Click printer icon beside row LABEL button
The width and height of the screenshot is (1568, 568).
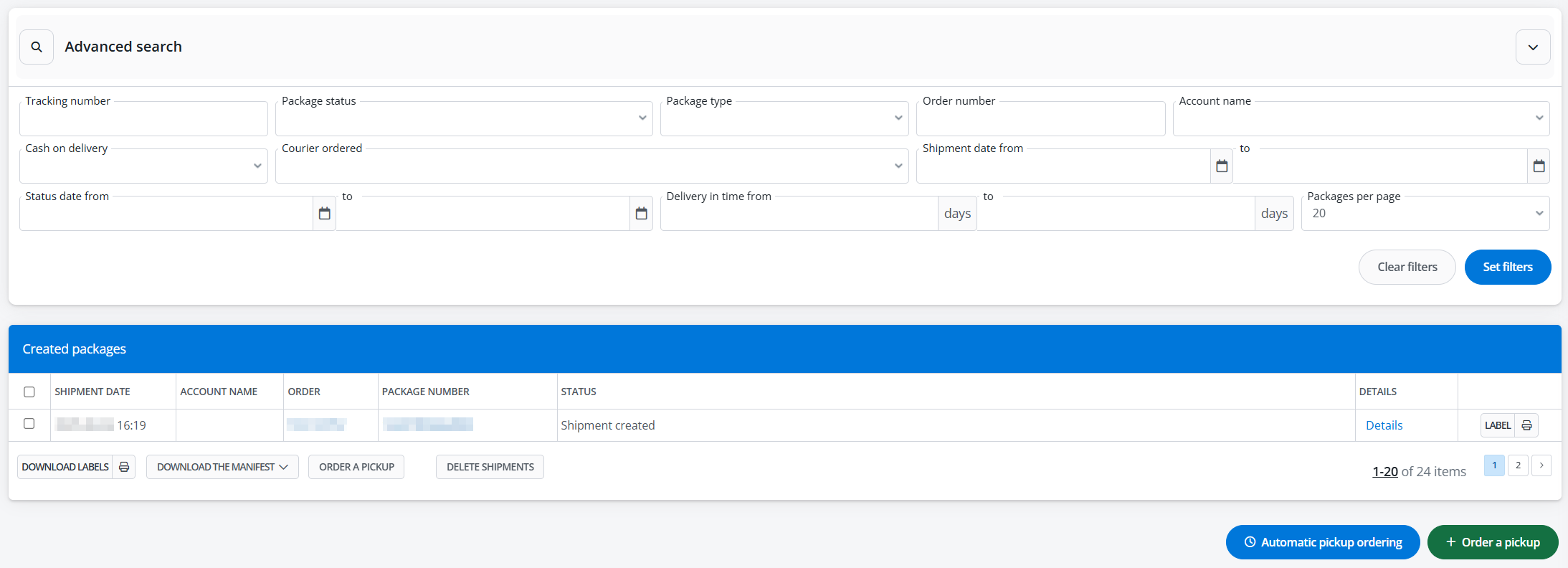tap(1526, 425)
